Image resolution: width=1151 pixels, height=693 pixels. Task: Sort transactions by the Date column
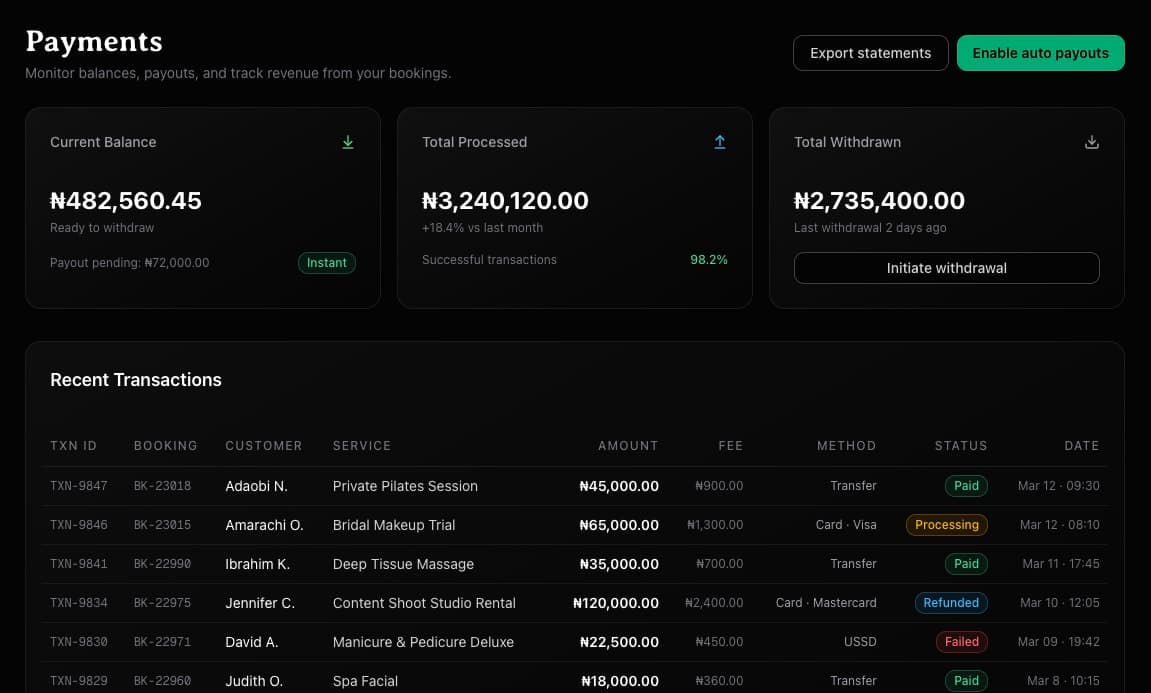point(1081,445)
